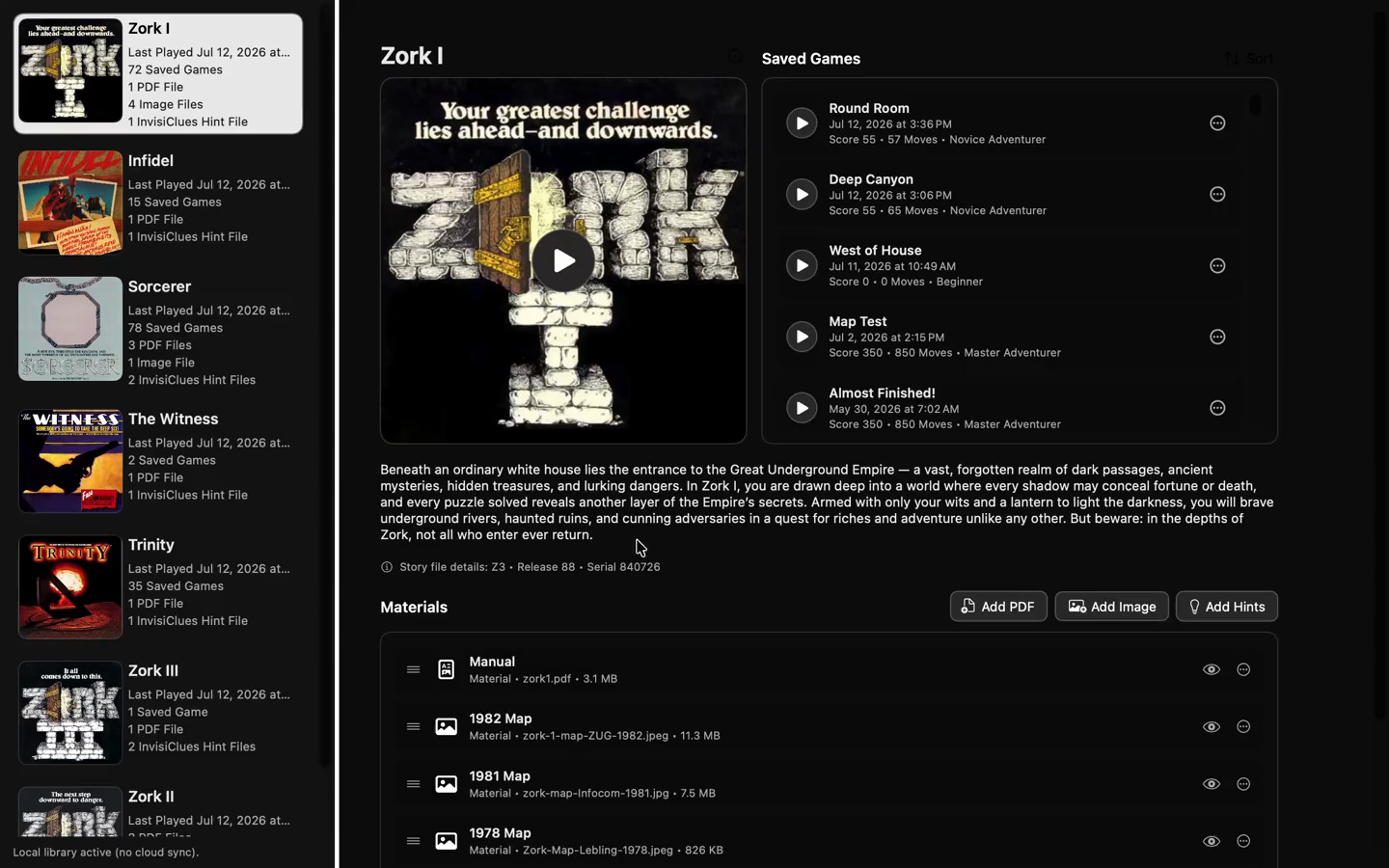Click the Deep Canyon save title
Viewport: 1389px width, 868px height.
coord(871,179)
